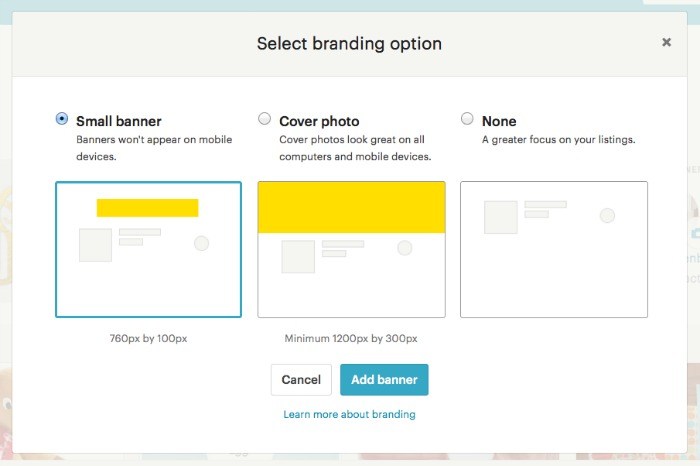700x466 pixels.
Task: Close the branding dialog with the X
Action: coord(666,42)
